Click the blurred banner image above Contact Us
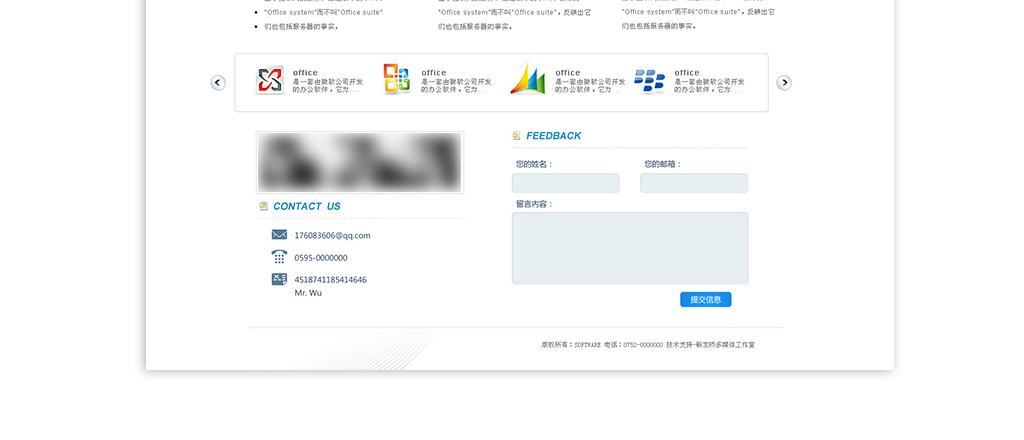This screenshot has width=1024, height=440. point(360,162)
